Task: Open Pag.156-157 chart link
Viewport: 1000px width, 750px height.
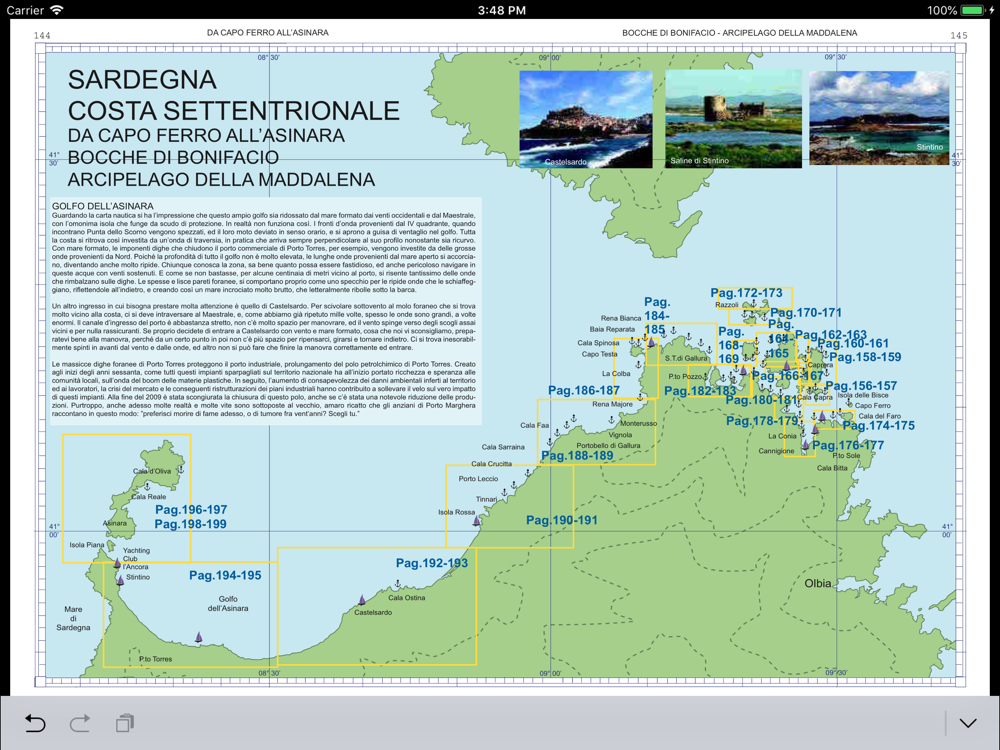Action: click(x=861, y=386)
